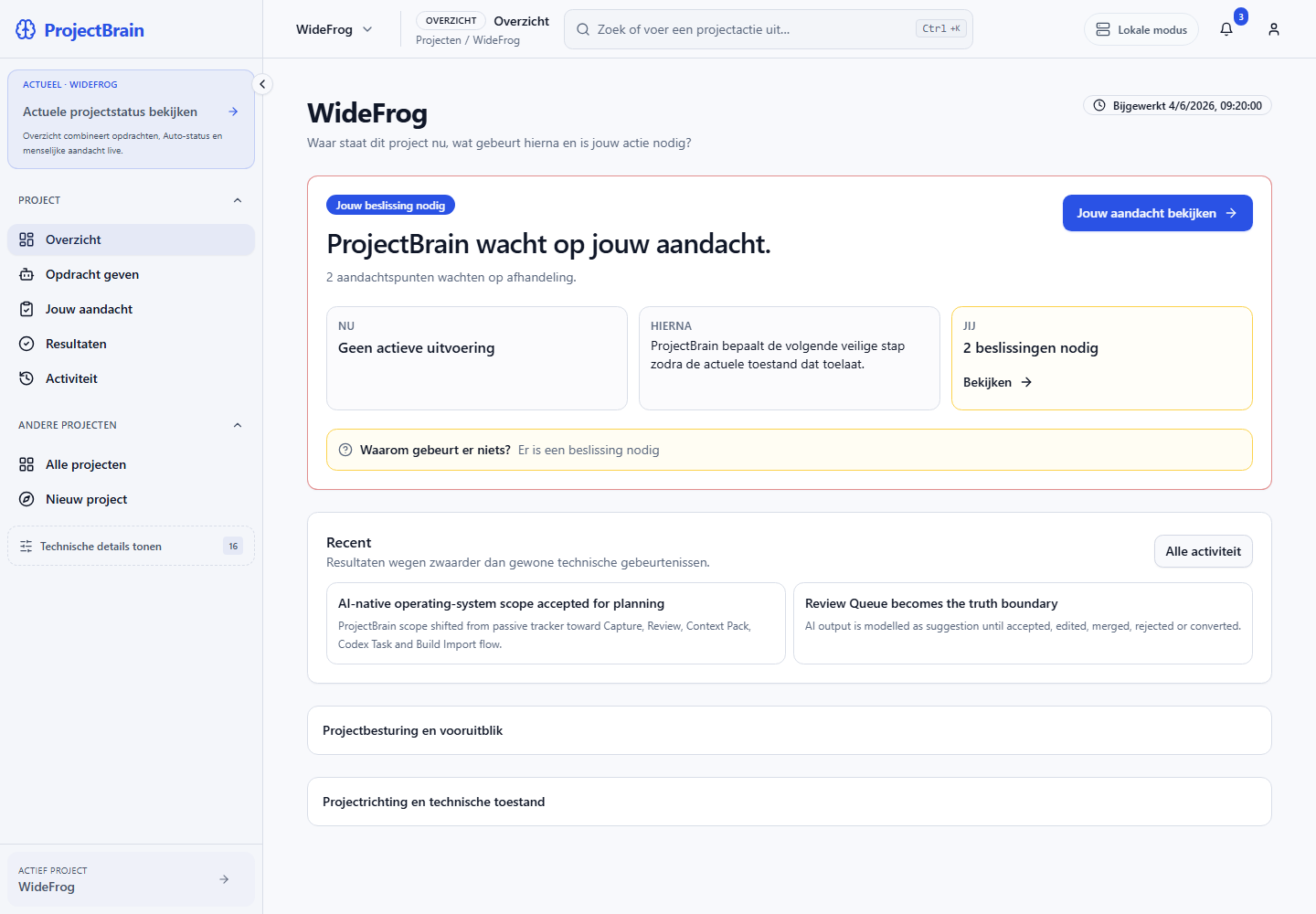Image resolution: width=1316 pixels, height=914 pixels.
Task: Expand Projectrichting en technische toestand panel
Action: pyautogui.click(x=790, y=802)
